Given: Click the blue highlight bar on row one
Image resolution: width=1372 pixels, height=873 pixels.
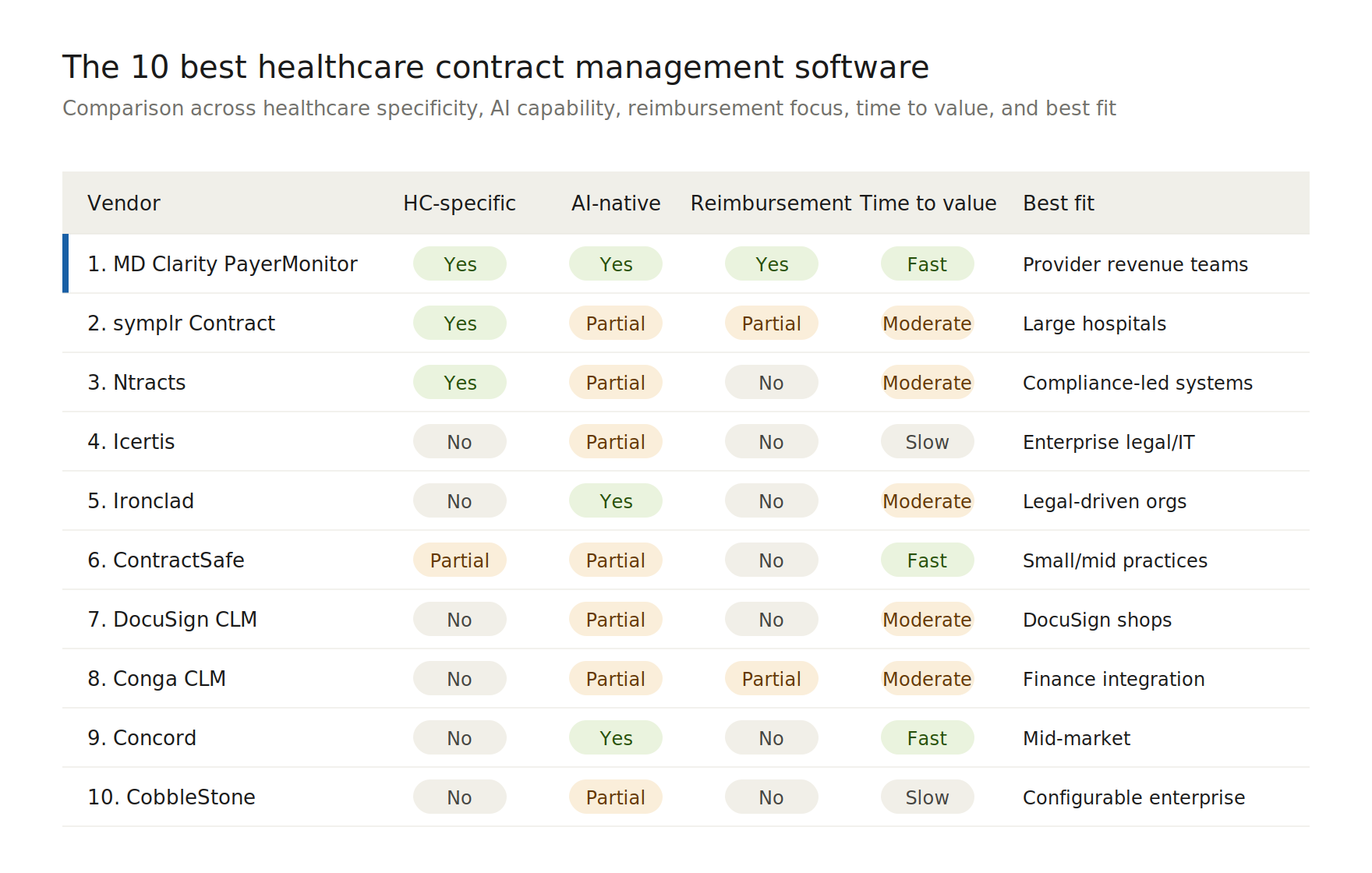Looking at the screenshot, I should coord(65,263).
